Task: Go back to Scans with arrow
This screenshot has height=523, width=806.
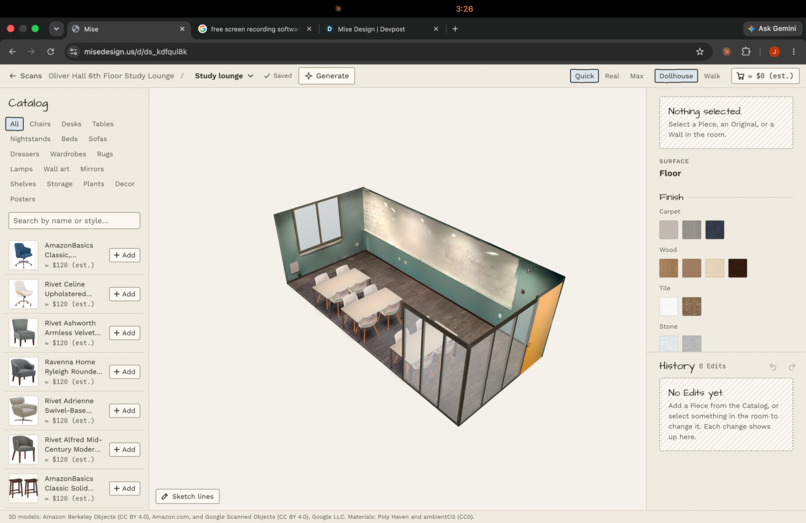Action: pos(25,76)
